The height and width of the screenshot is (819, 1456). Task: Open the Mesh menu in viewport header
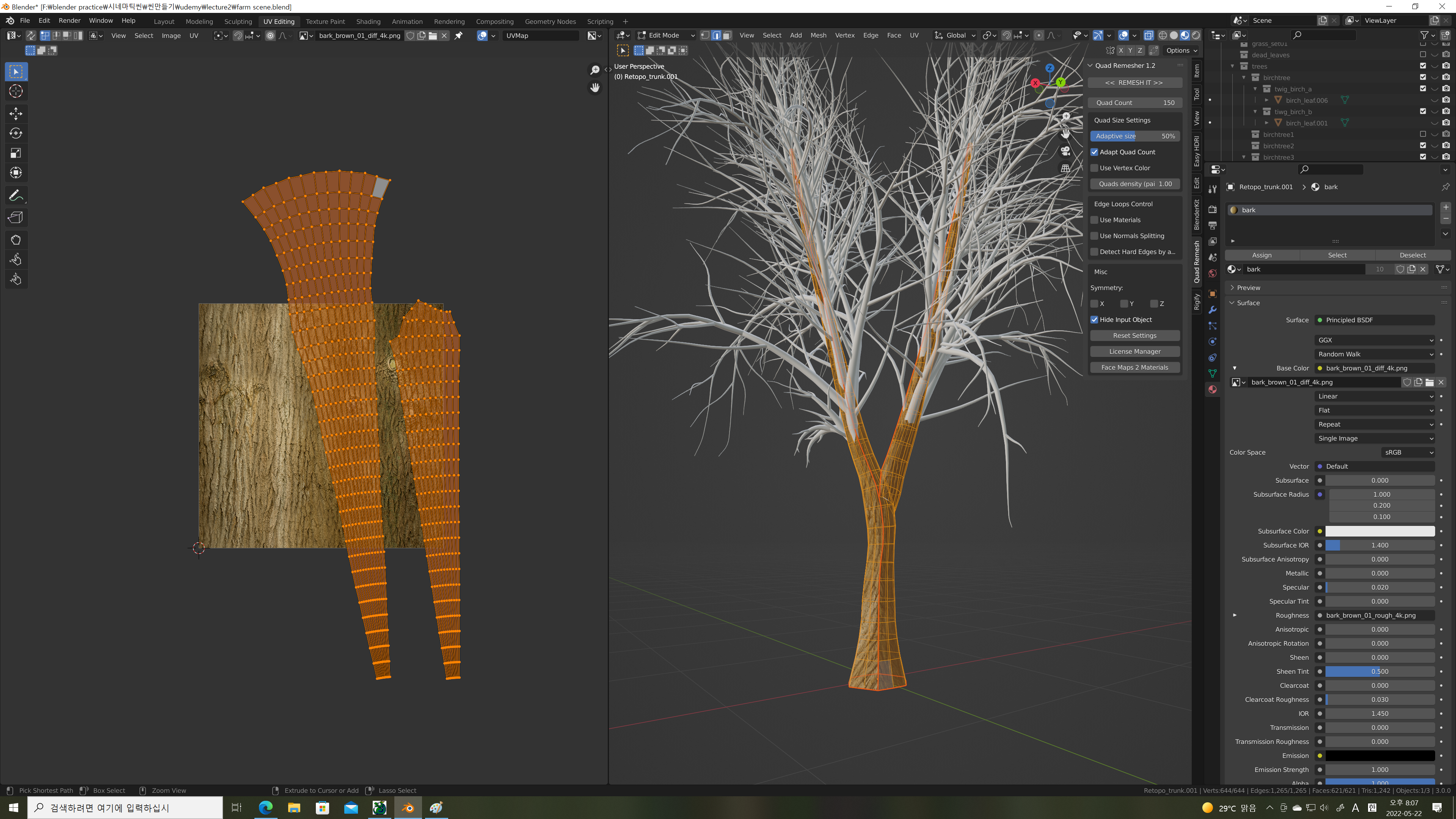click(x=818, y=35)
